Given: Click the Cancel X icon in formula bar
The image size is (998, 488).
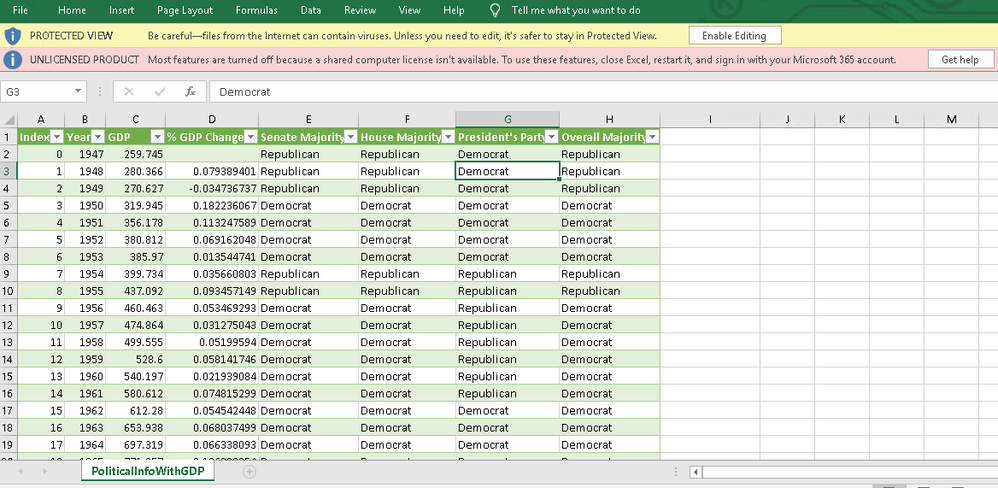Looking at the screenshot, I should [x=129, y=92].
